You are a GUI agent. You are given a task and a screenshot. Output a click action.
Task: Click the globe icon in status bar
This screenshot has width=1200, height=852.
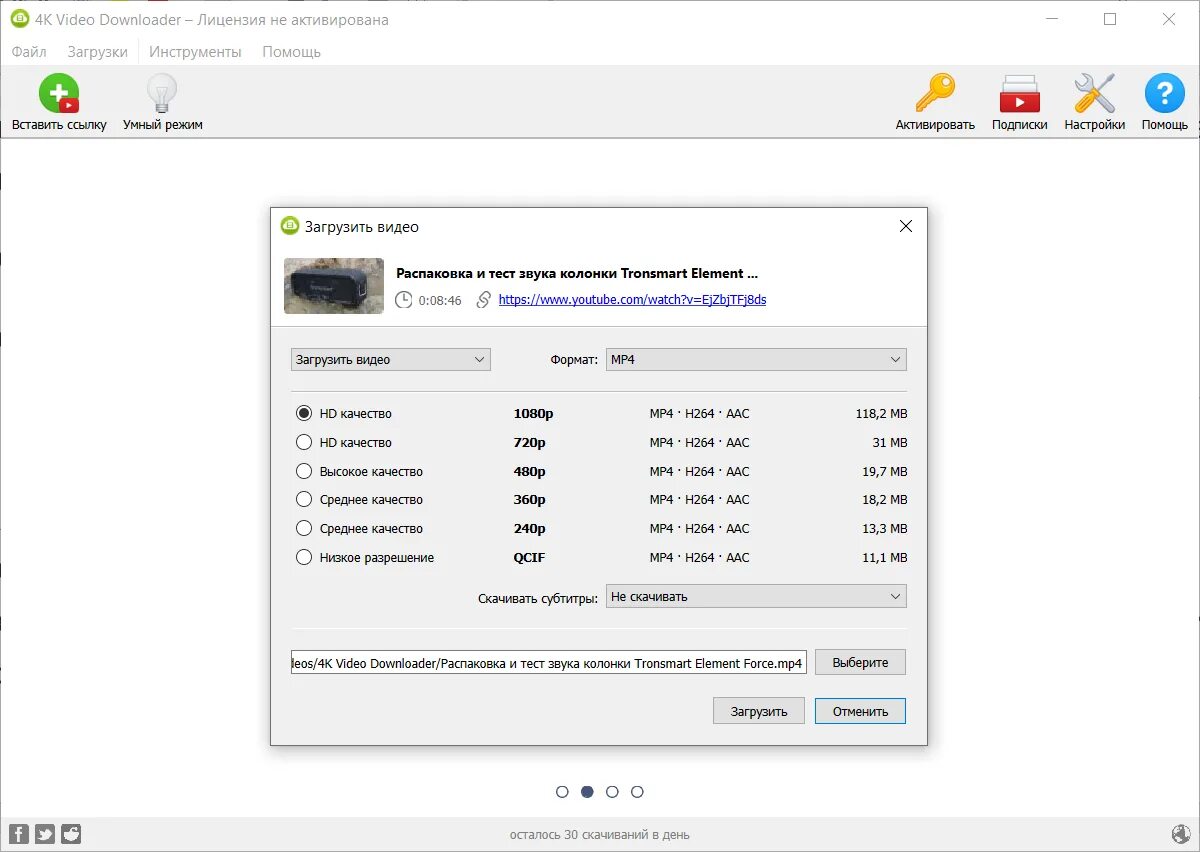pyautogui.click(x=1180, y=834)
